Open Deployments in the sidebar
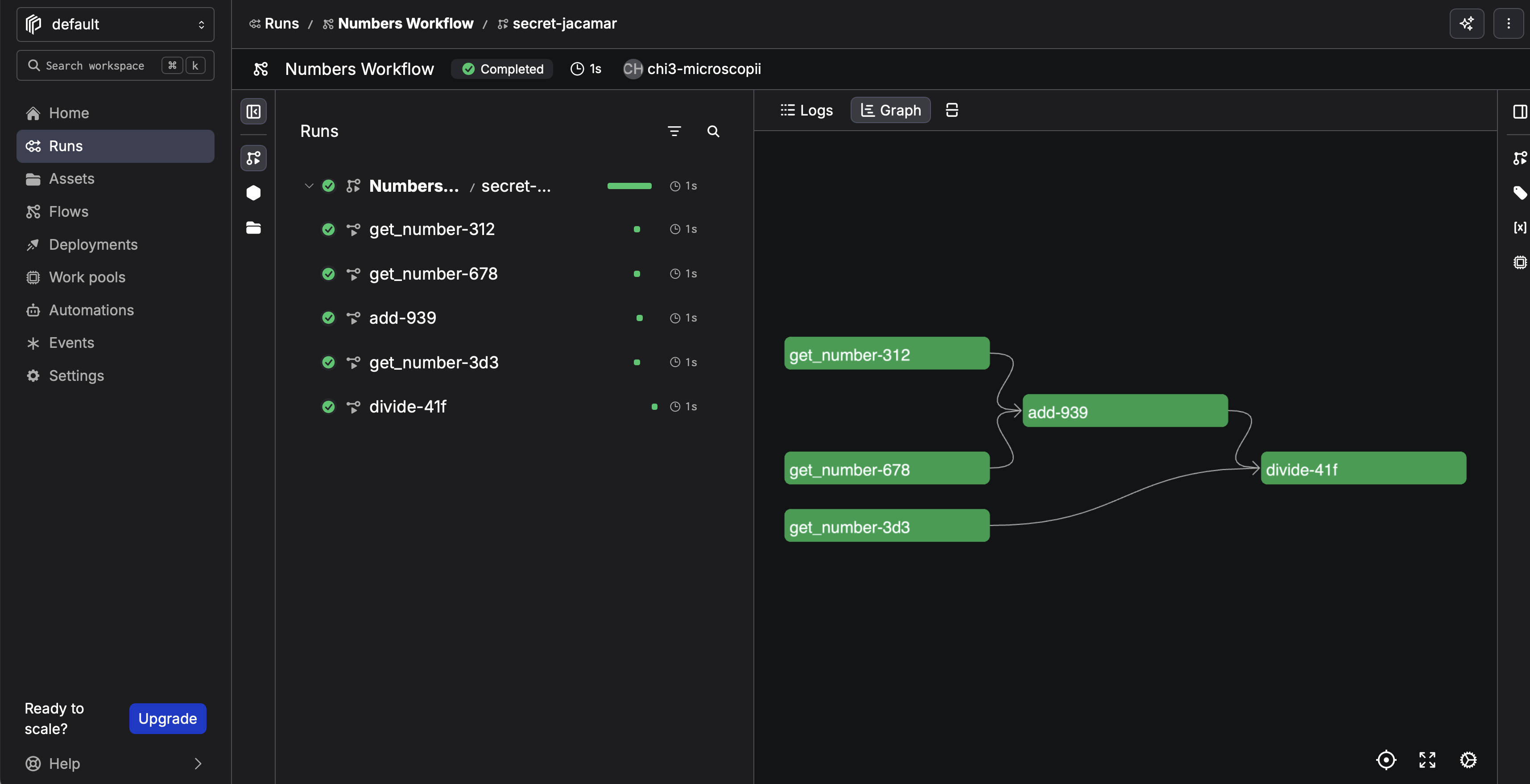Screen dimensions: 1530x784 (115, 245)
